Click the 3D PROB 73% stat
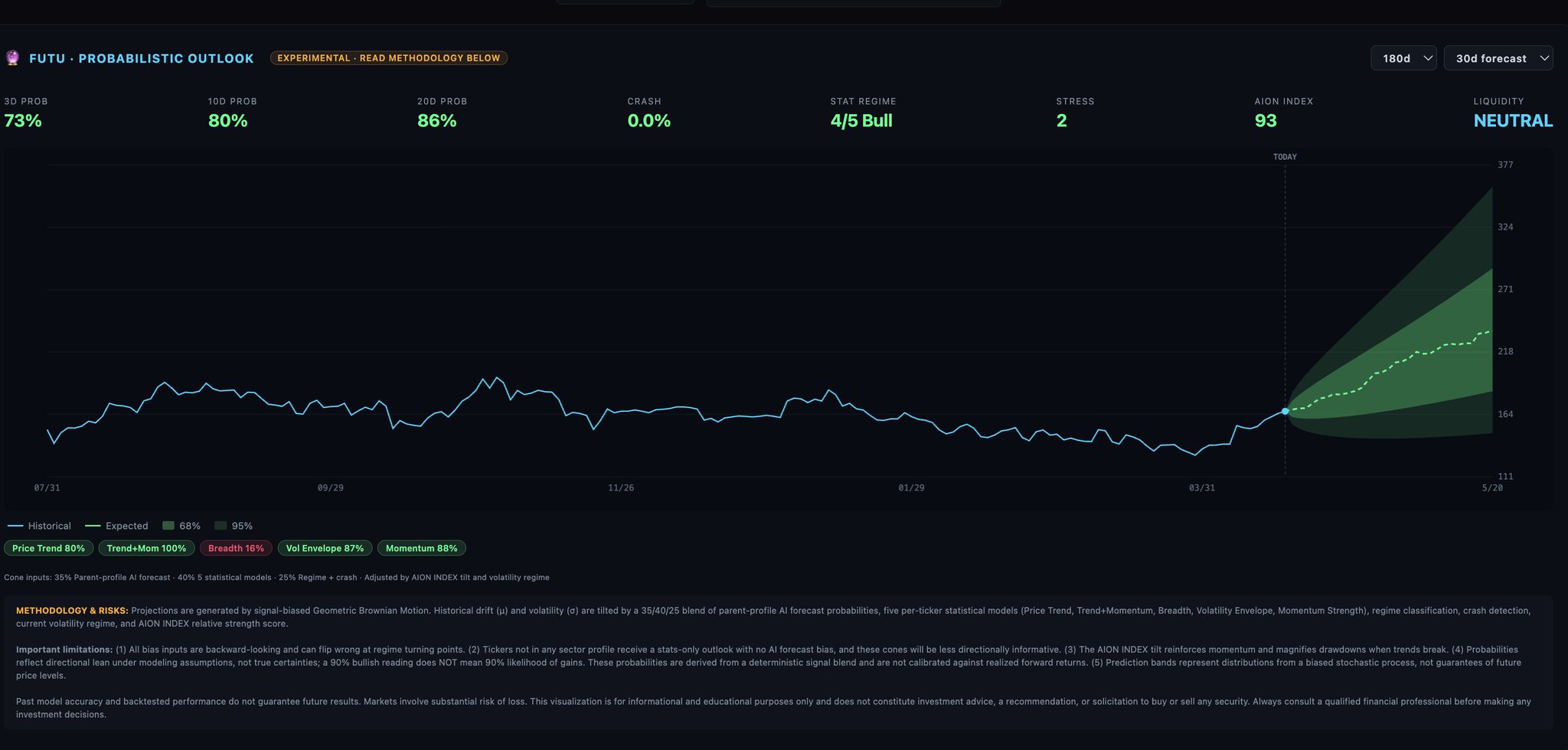Image resolution: width=1568 pixels, height=750 pixels. click(23, 120)
